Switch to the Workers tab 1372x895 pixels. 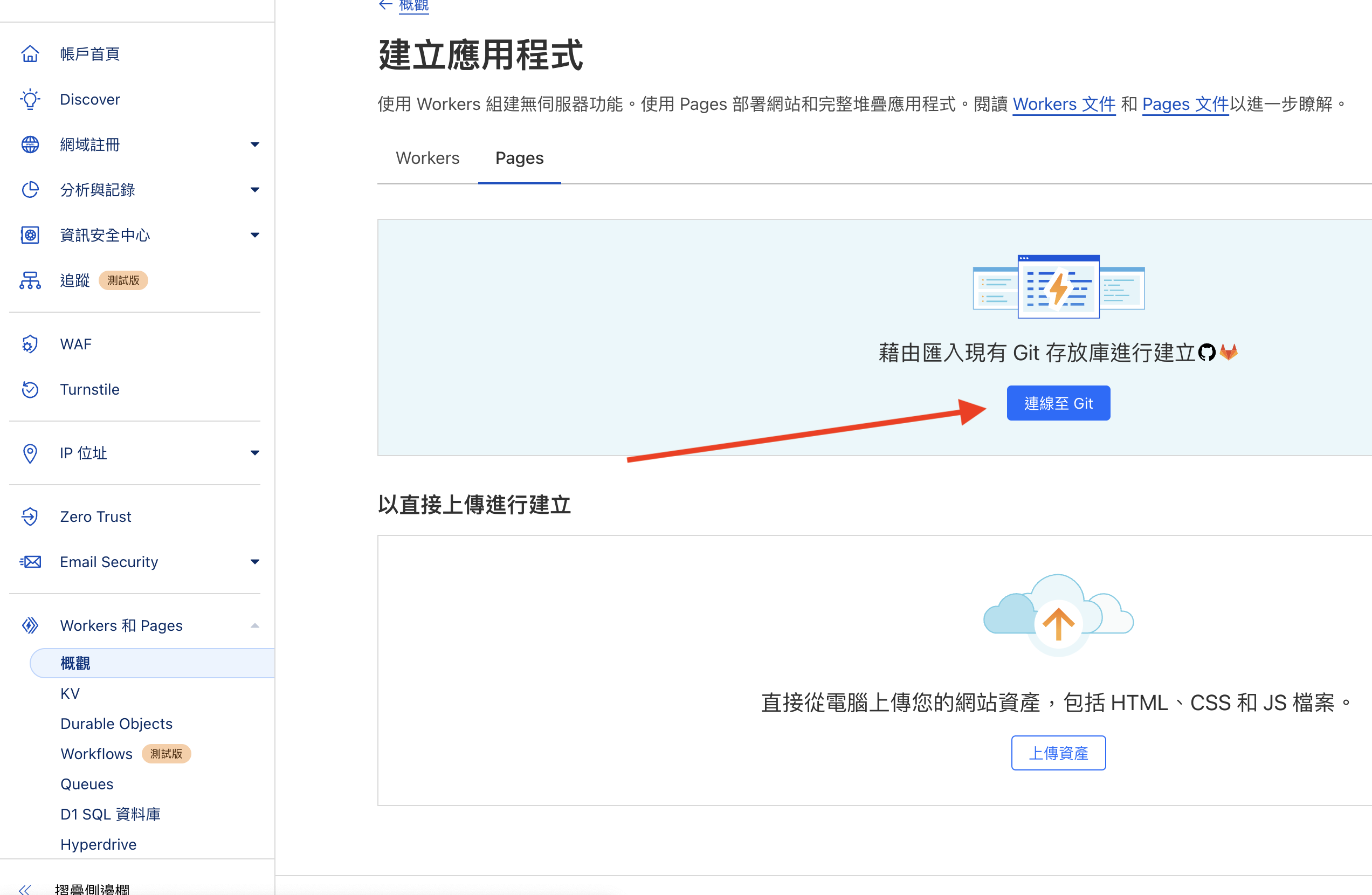pos(427,158)
